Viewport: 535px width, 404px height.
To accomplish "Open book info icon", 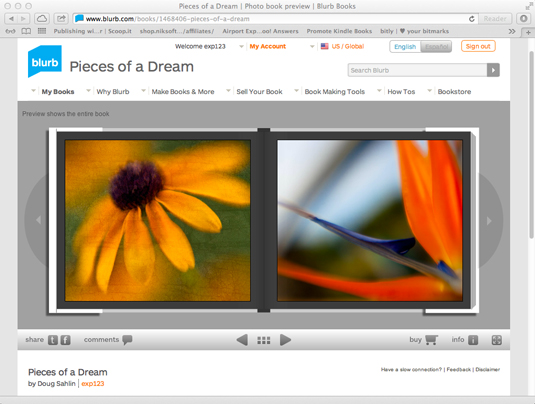I will (473, 340).
